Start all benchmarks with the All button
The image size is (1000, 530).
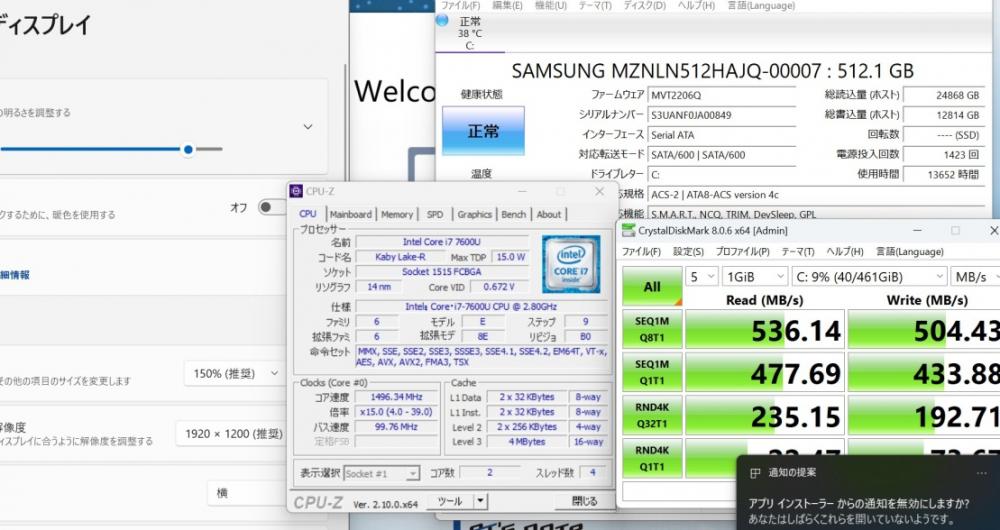point(652,286)
